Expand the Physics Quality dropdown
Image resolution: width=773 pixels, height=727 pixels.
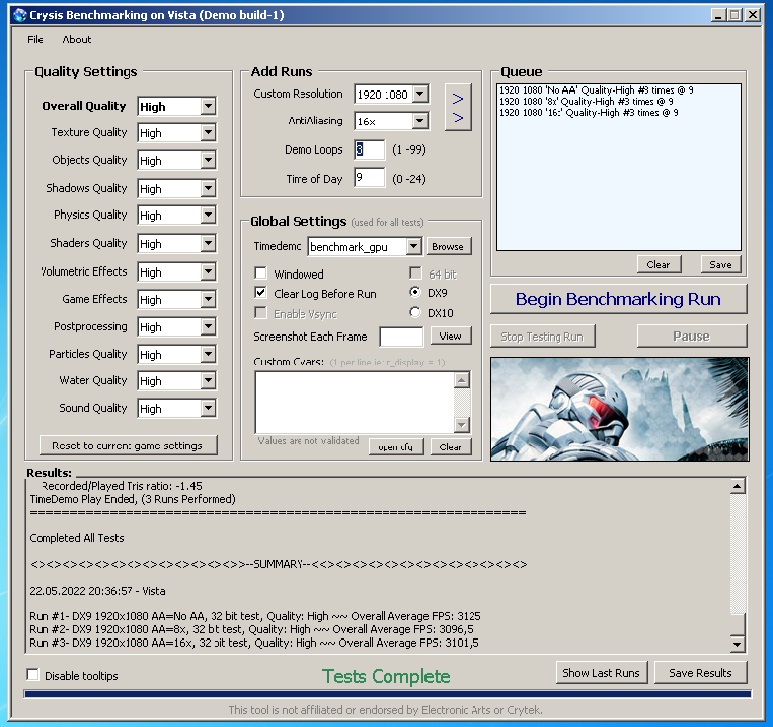pos(209,215)
